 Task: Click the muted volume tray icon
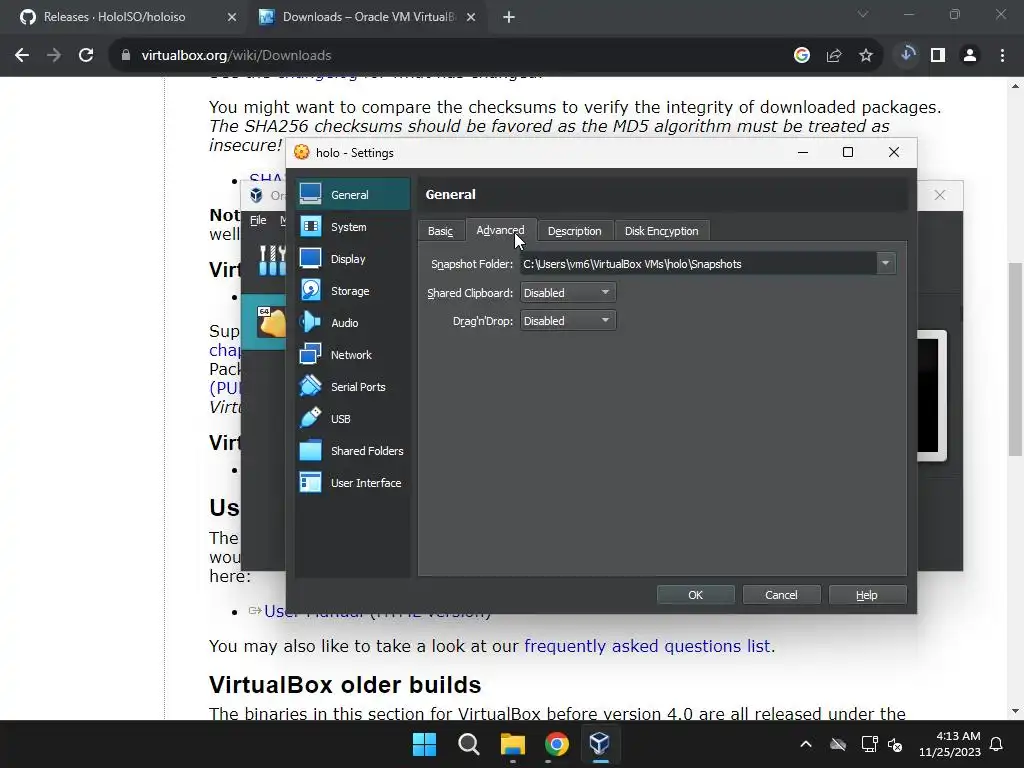[x=895, y=744]
